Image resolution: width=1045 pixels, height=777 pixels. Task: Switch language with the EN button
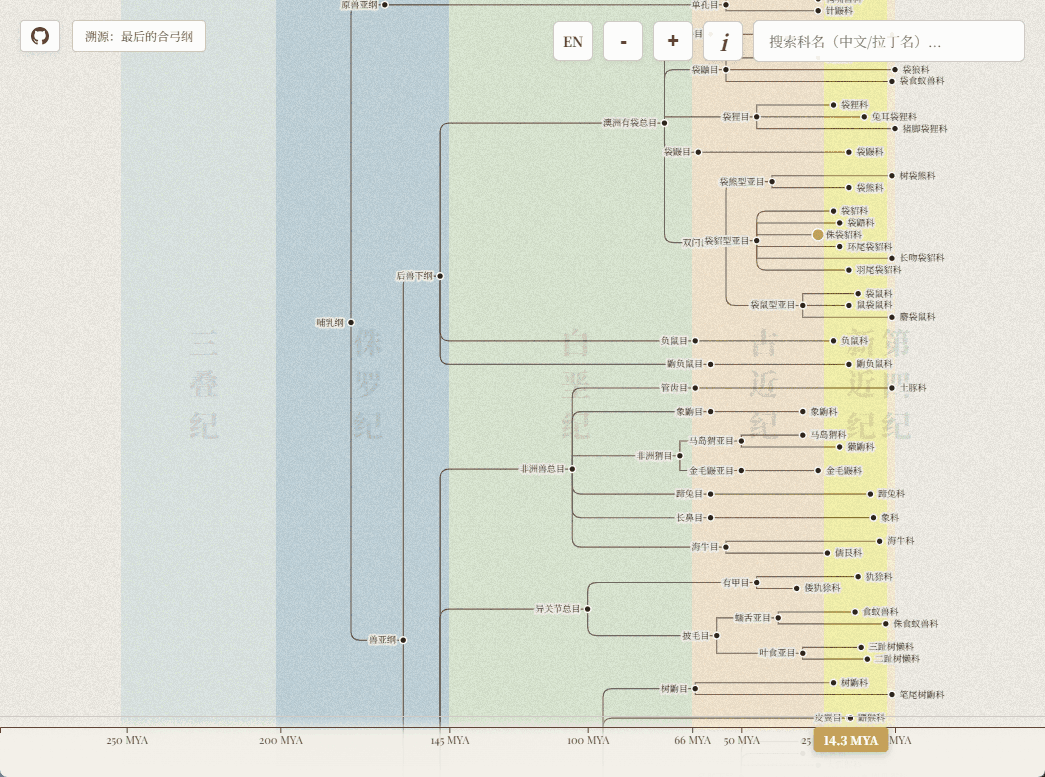(x=573, y=42)
